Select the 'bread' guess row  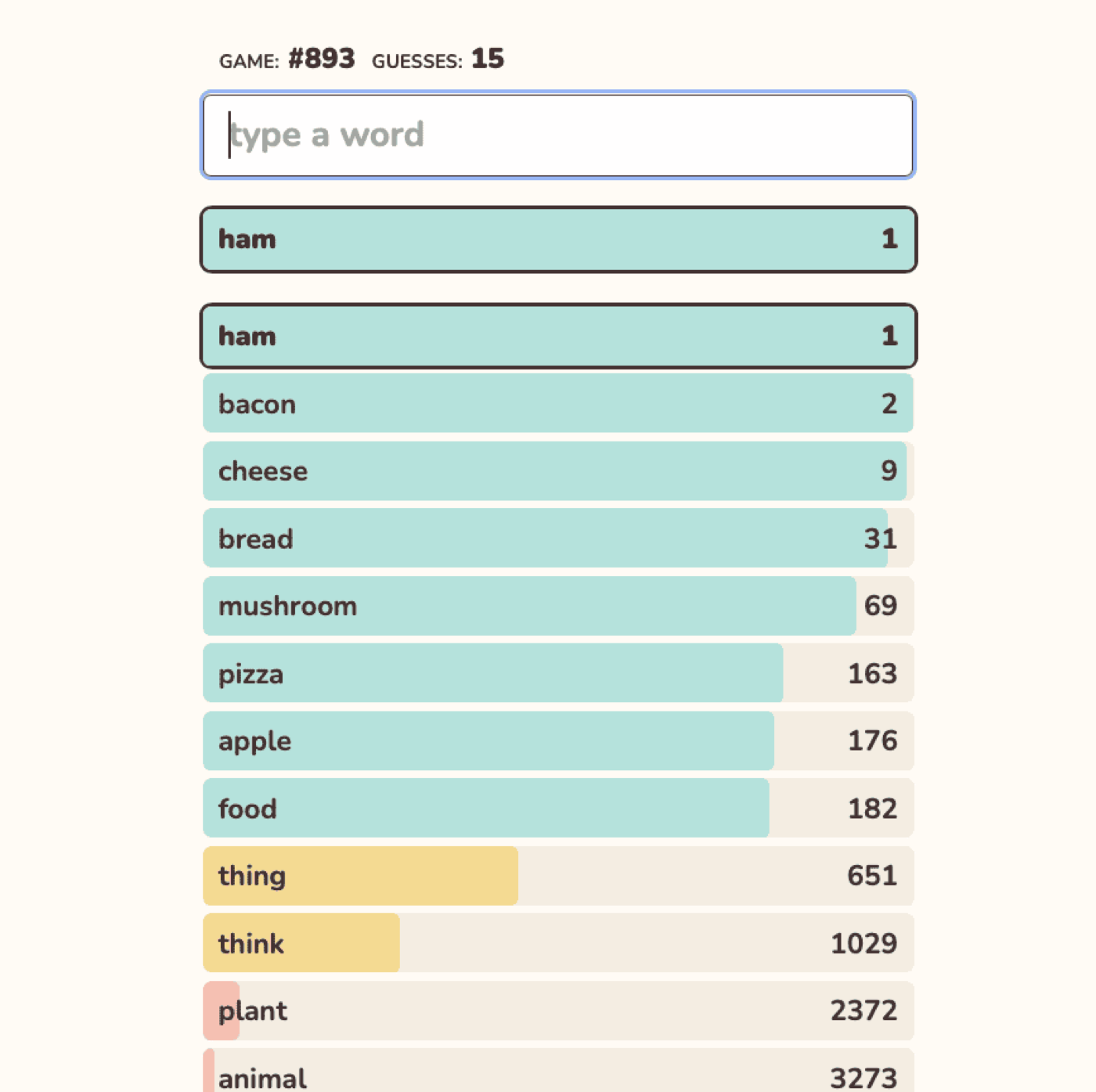557,539
